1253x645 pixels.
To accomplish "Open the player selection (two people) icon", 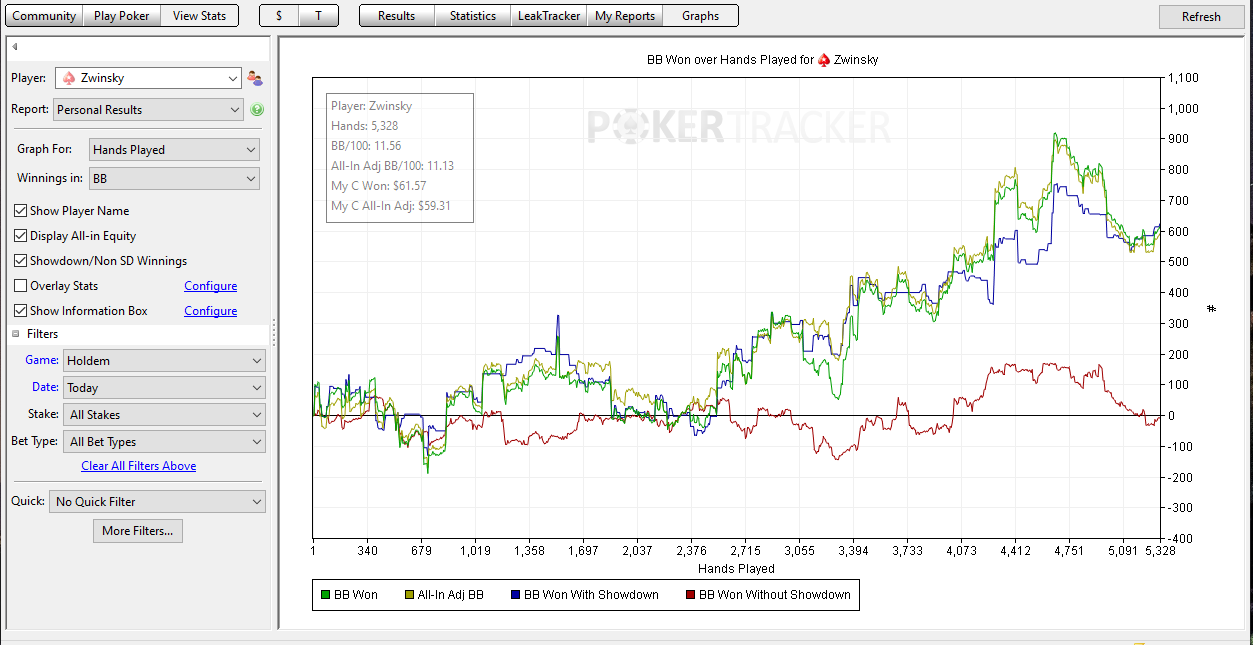I will [x=255, y=78].
